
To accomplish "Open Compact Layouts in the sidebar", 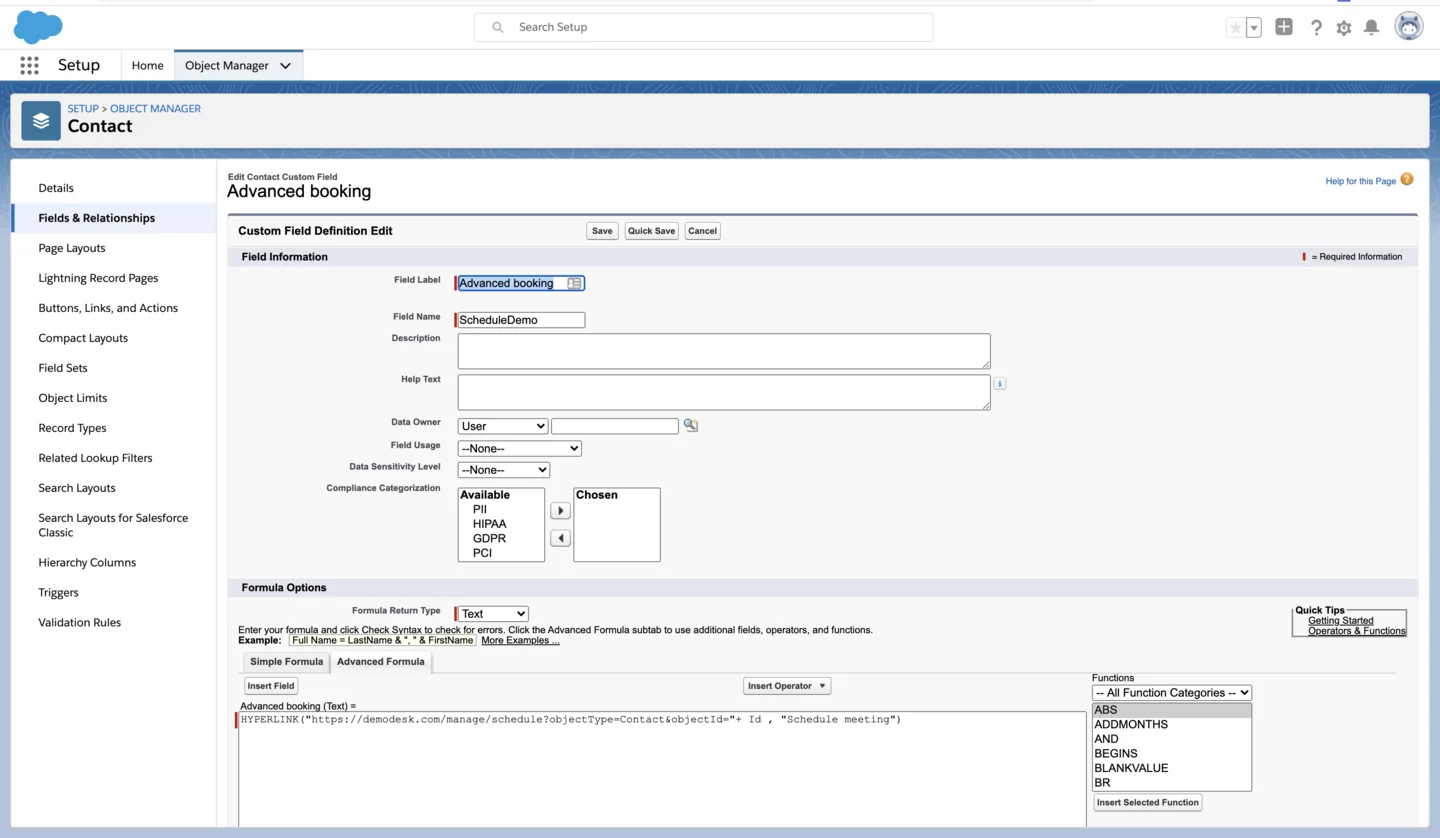I will click(83, 338).
